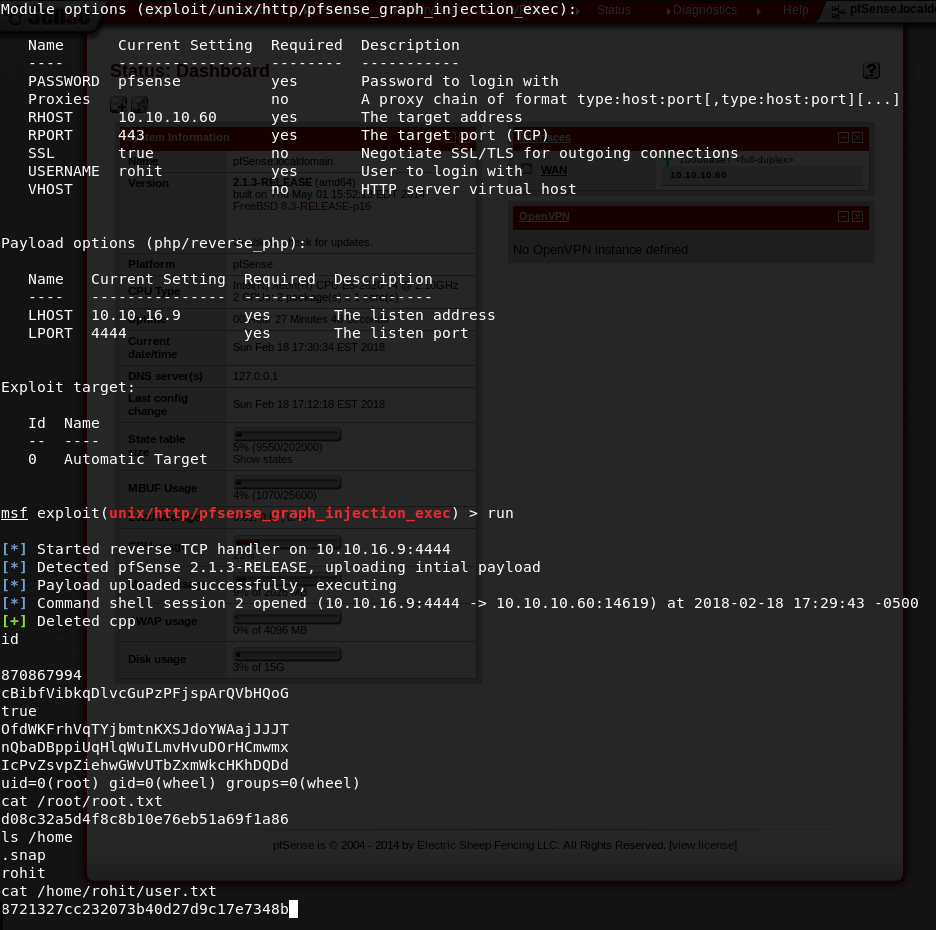Click the string cBibfVibkqDlvcGuPzPFjspArQVbHQoG
The image size is (936, 930).
point(144,693)
